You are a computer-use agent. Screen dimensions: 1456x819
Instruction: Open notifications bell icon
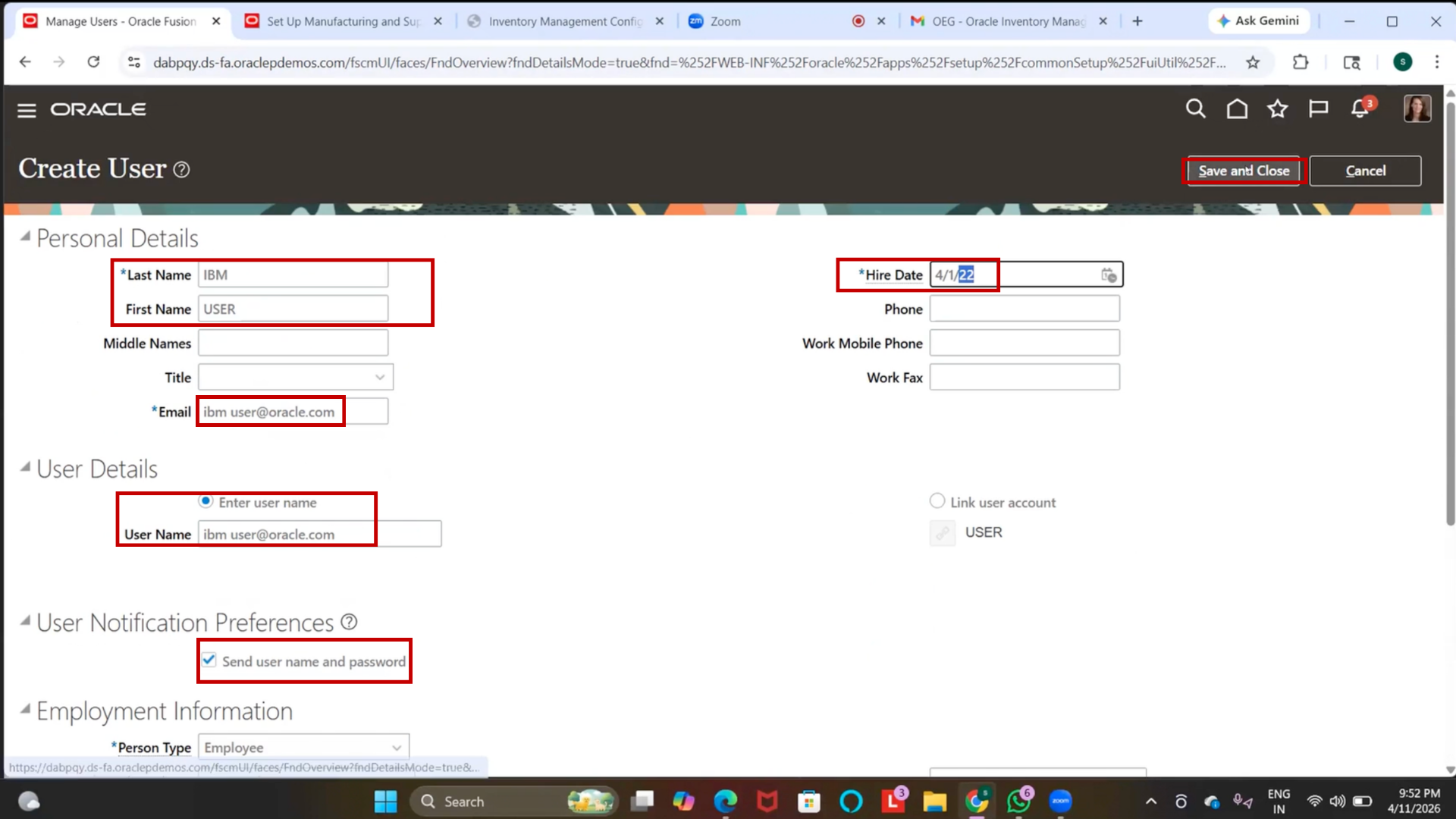1360,109
